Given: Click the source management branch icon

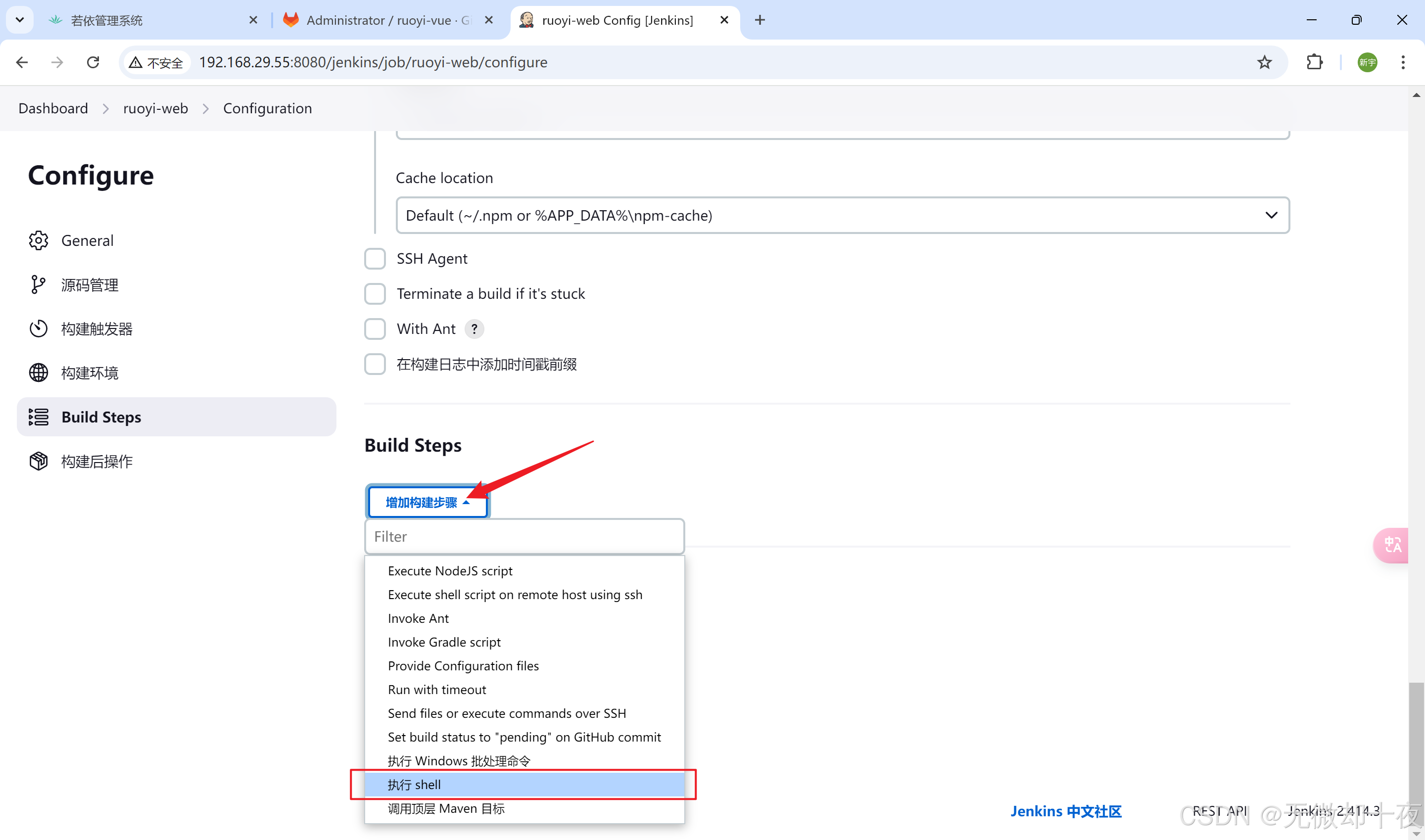Looking at the screenshot, I should (39, 285).
